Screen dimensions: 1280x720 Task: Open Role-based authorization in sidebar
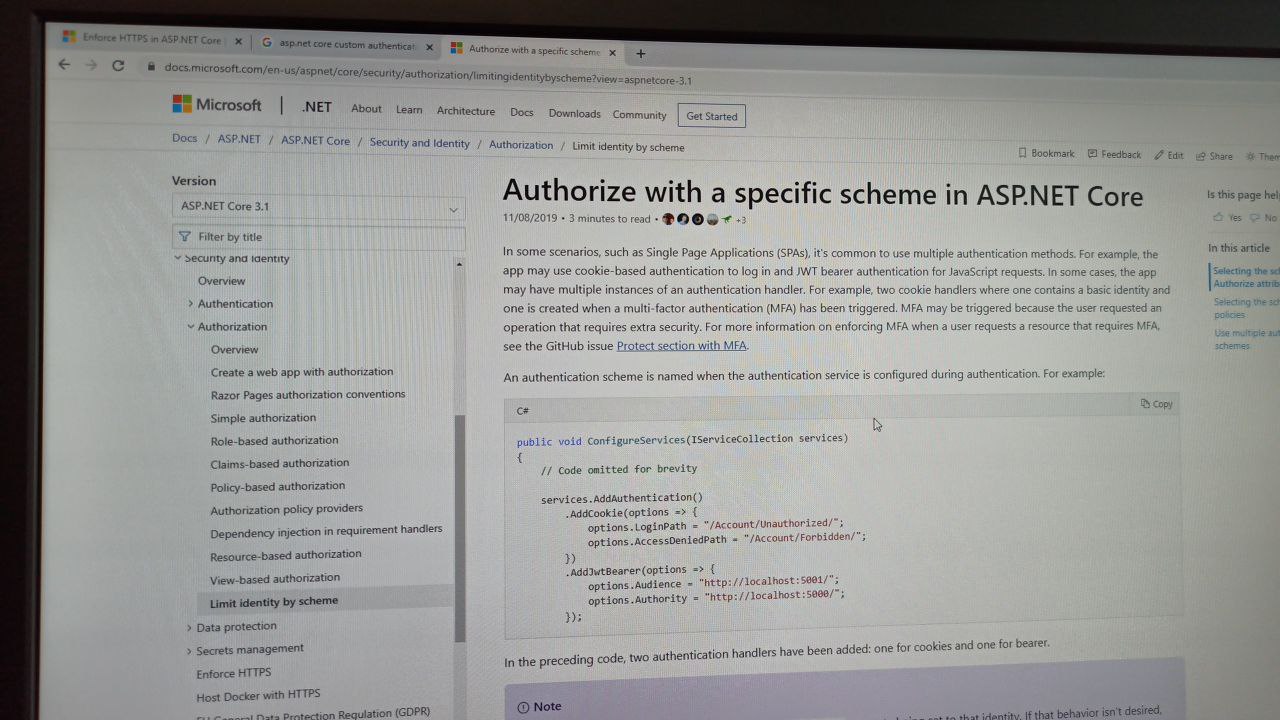(274, 441)
